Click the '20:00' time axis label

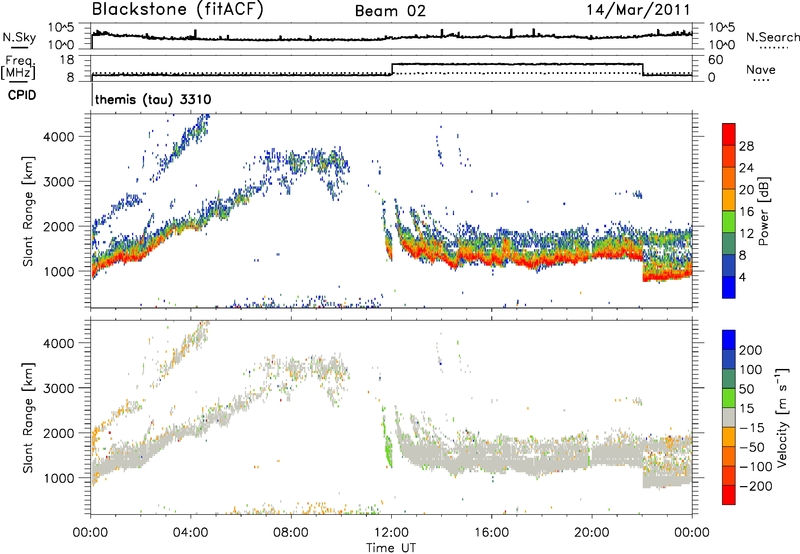[591, 533]
